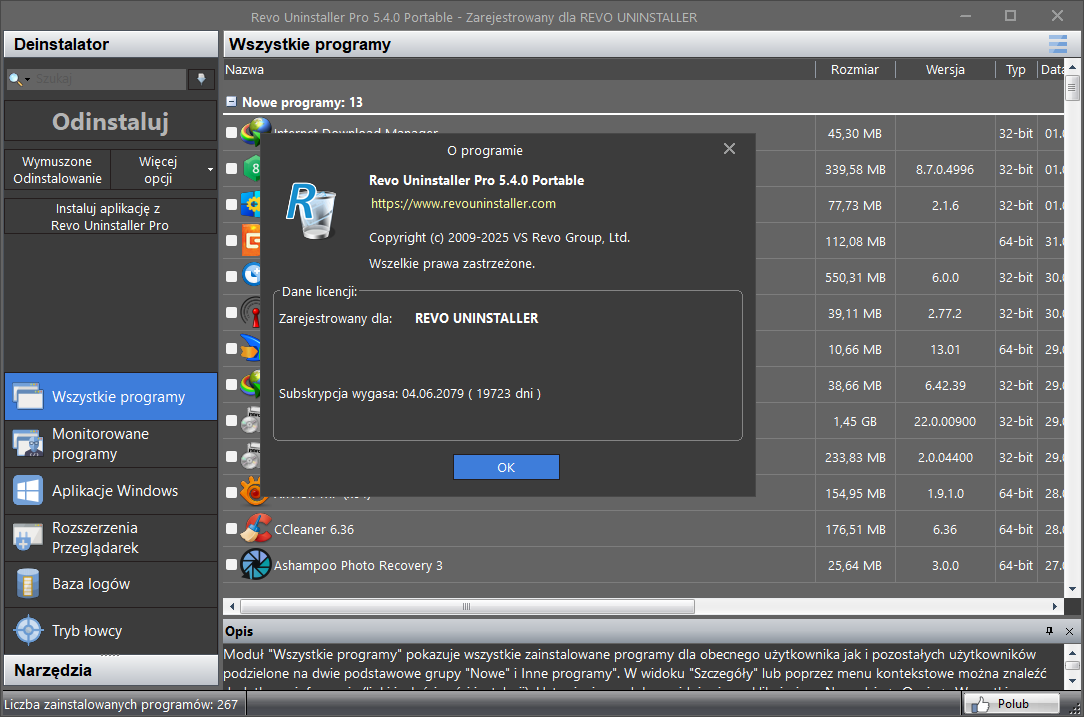Expand the Narzędzia section
This screenshot has height=717, width=1084.
pos(111,670)
